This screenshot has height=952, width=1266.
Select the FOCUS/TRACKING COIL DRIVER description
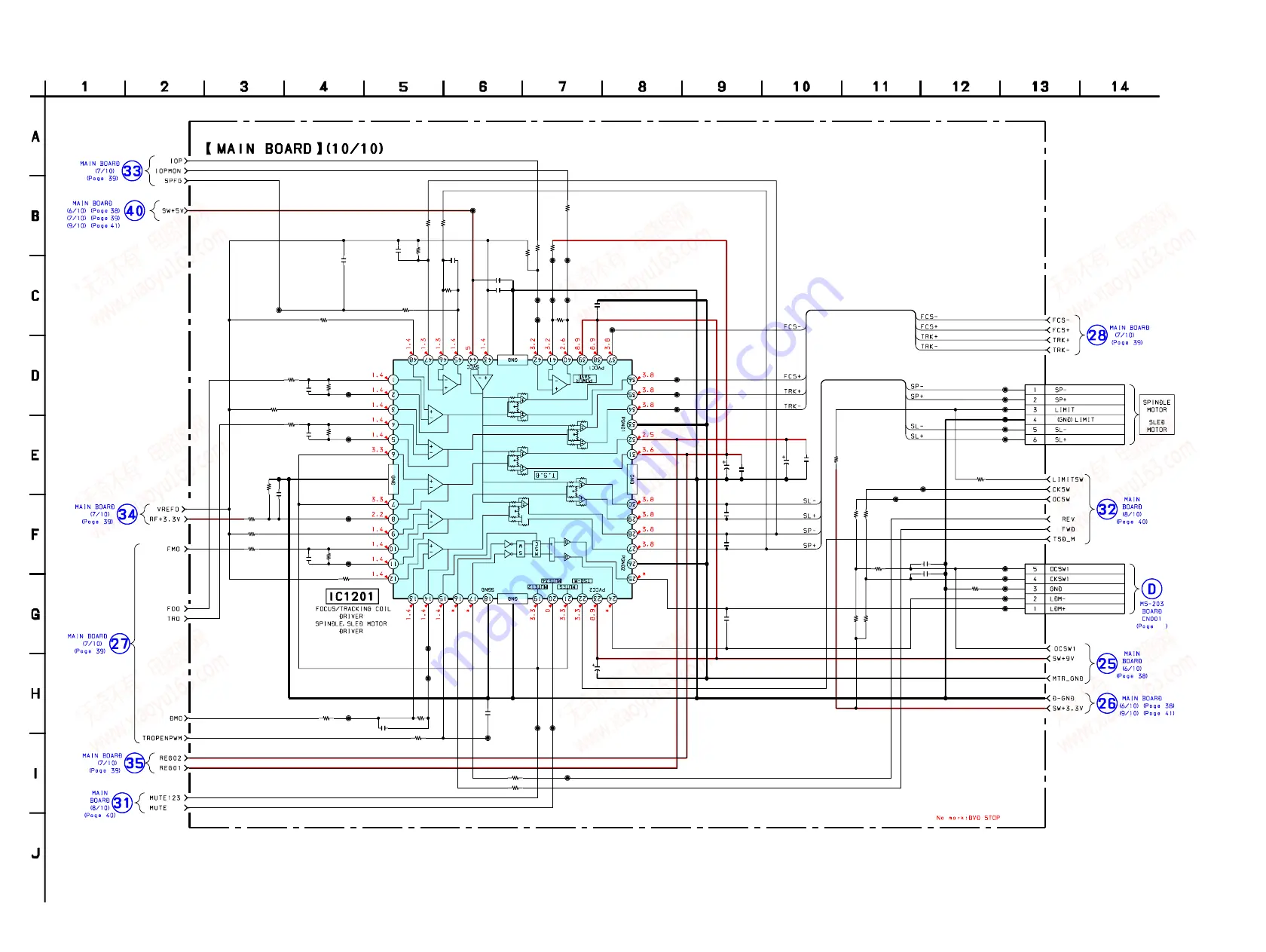pos(353,612)
